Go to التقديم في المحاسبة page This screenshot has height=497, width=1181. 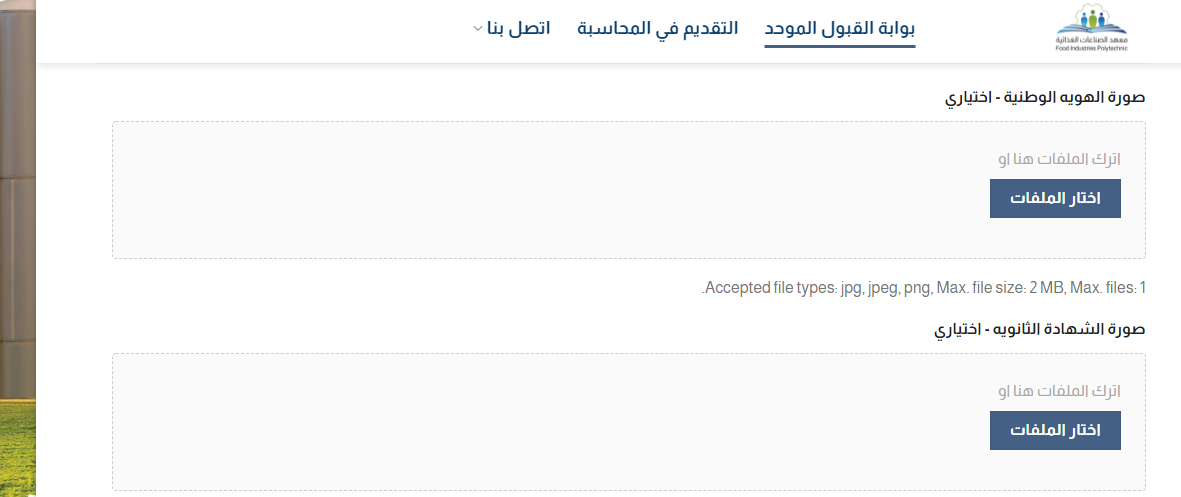tap(658, 28)
